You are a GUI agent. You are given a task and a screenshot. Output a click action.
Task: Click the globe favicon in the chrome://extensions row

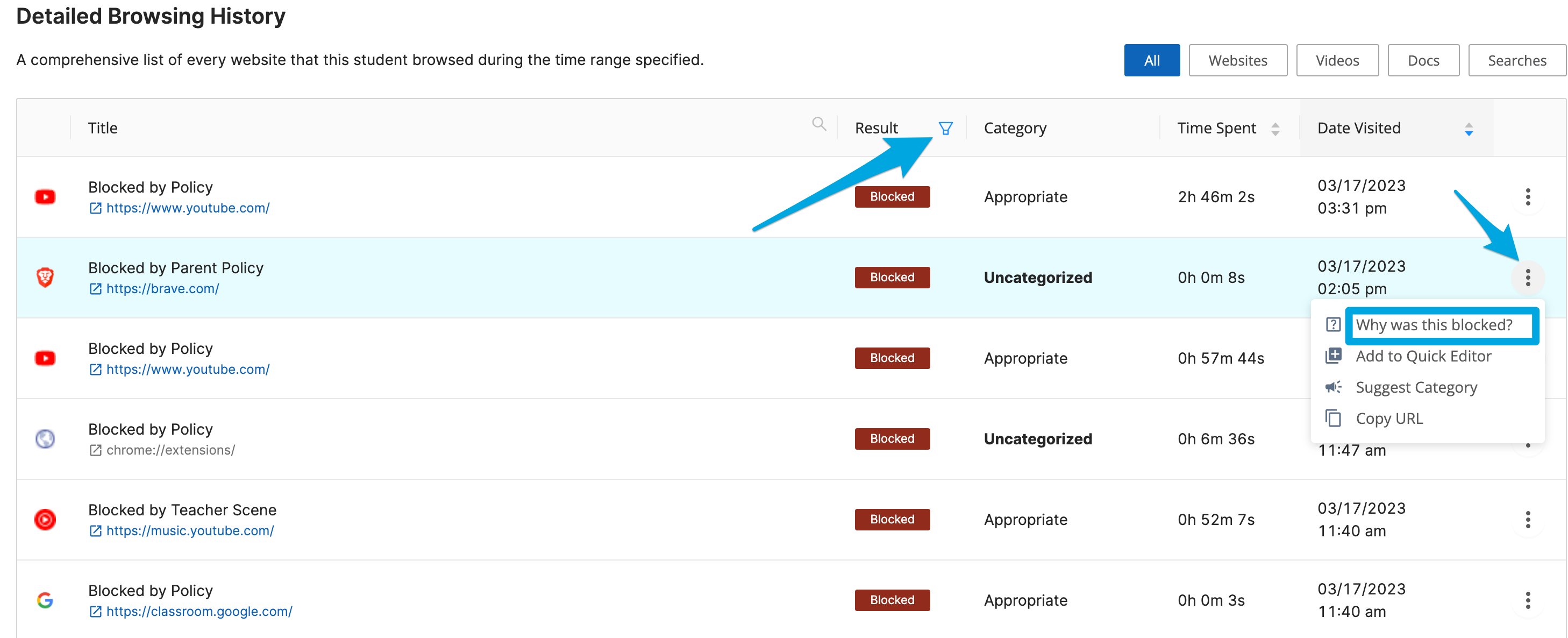45,439
